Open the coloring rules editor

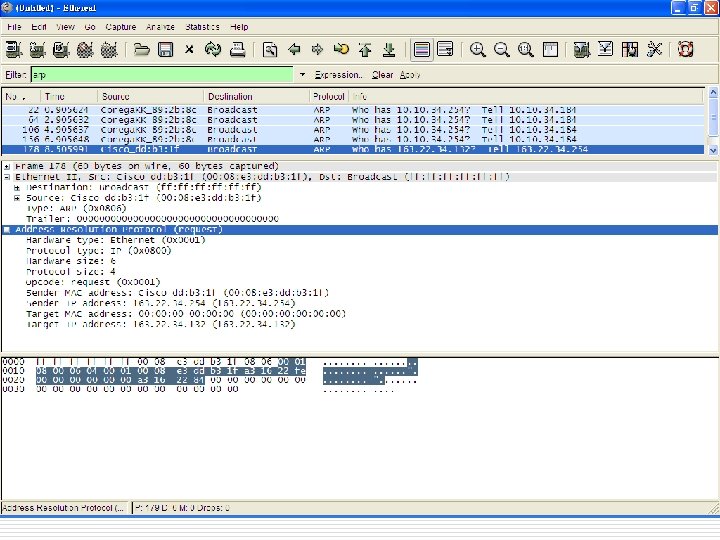(630, 49)
